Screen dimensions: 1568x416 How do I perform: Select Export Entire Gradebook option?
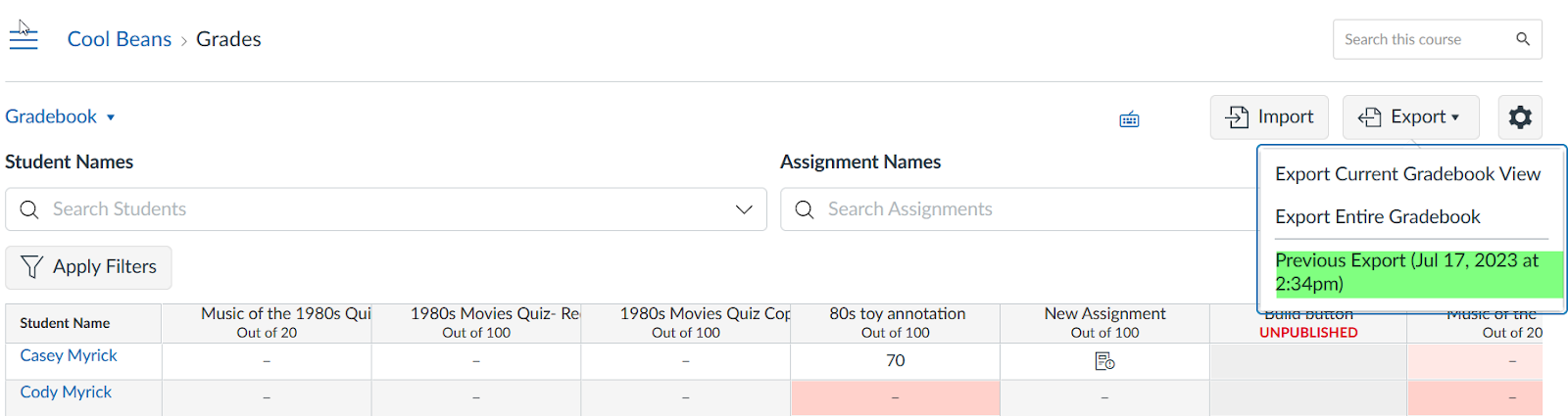point(1377,217)
